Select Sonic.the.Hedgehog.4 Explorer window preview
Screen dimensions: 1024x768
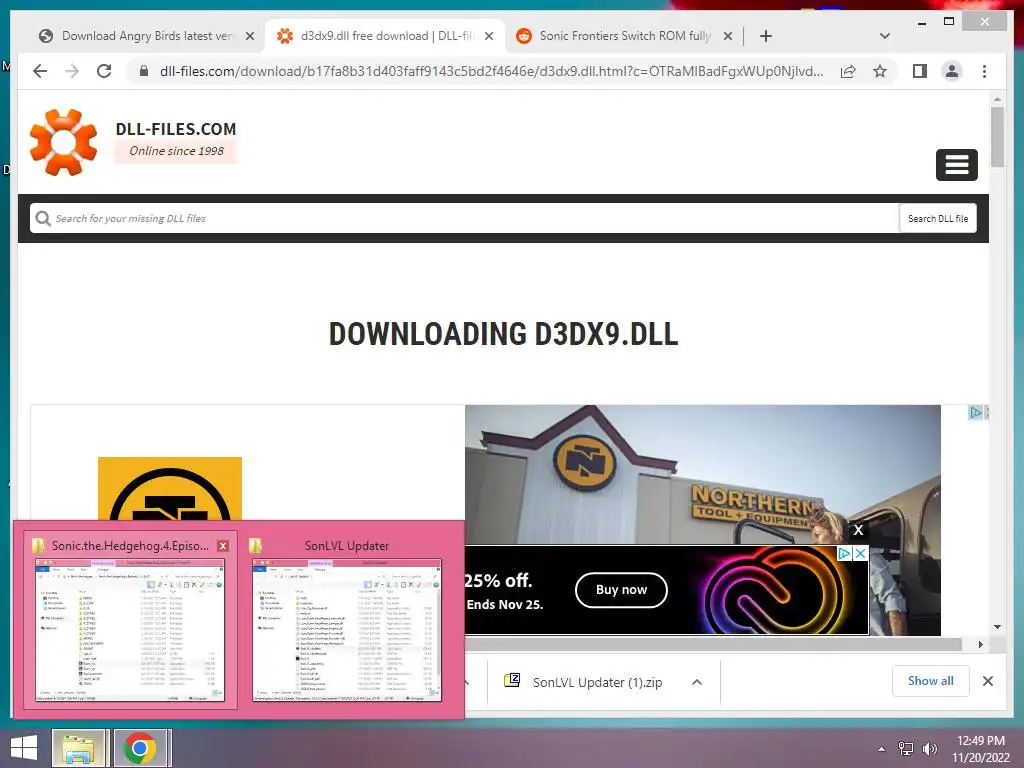(x=129, y=619)
